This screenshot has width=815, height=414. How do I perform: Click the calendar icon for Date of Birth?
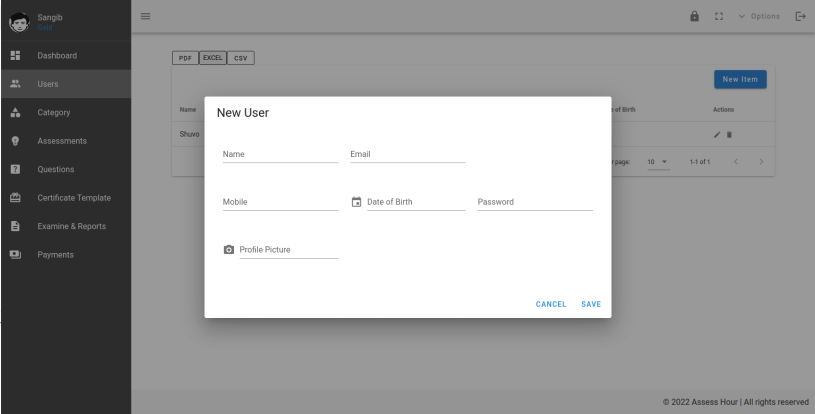357,202
